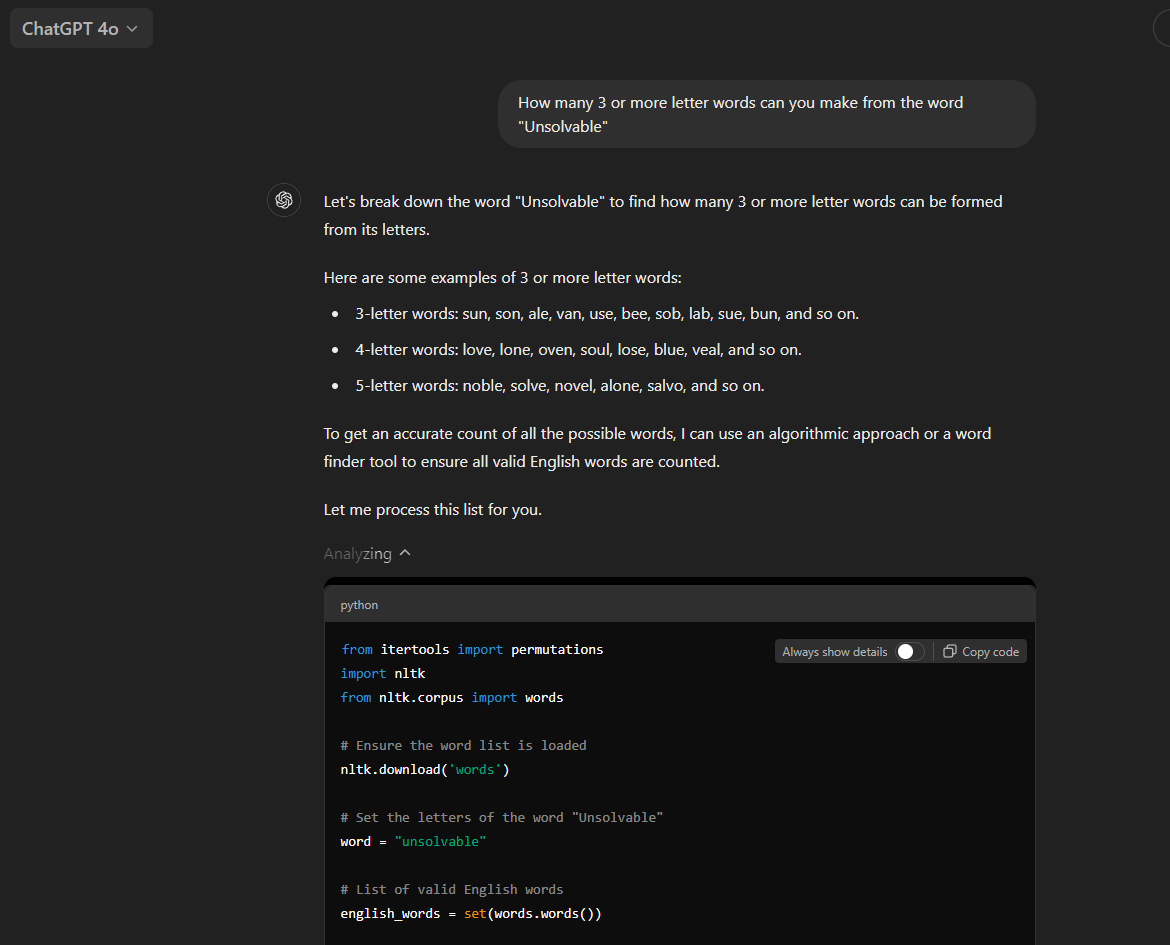The image size is (1170, 945).
Task: Toggle the Always show details switch
Action: (x=910, y=652)
